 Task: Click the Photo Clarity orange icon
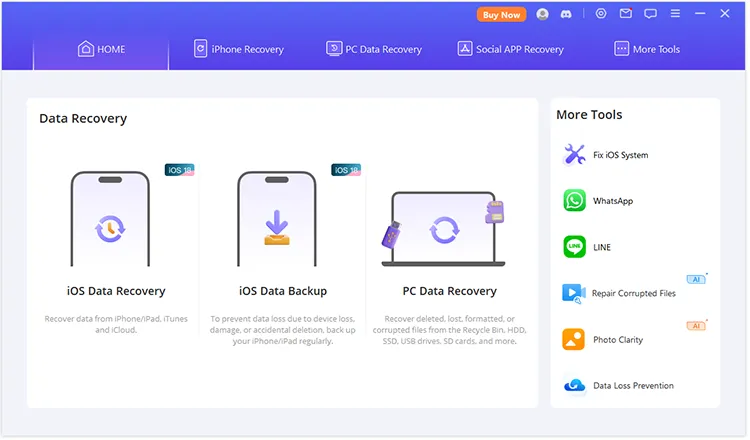573,339
